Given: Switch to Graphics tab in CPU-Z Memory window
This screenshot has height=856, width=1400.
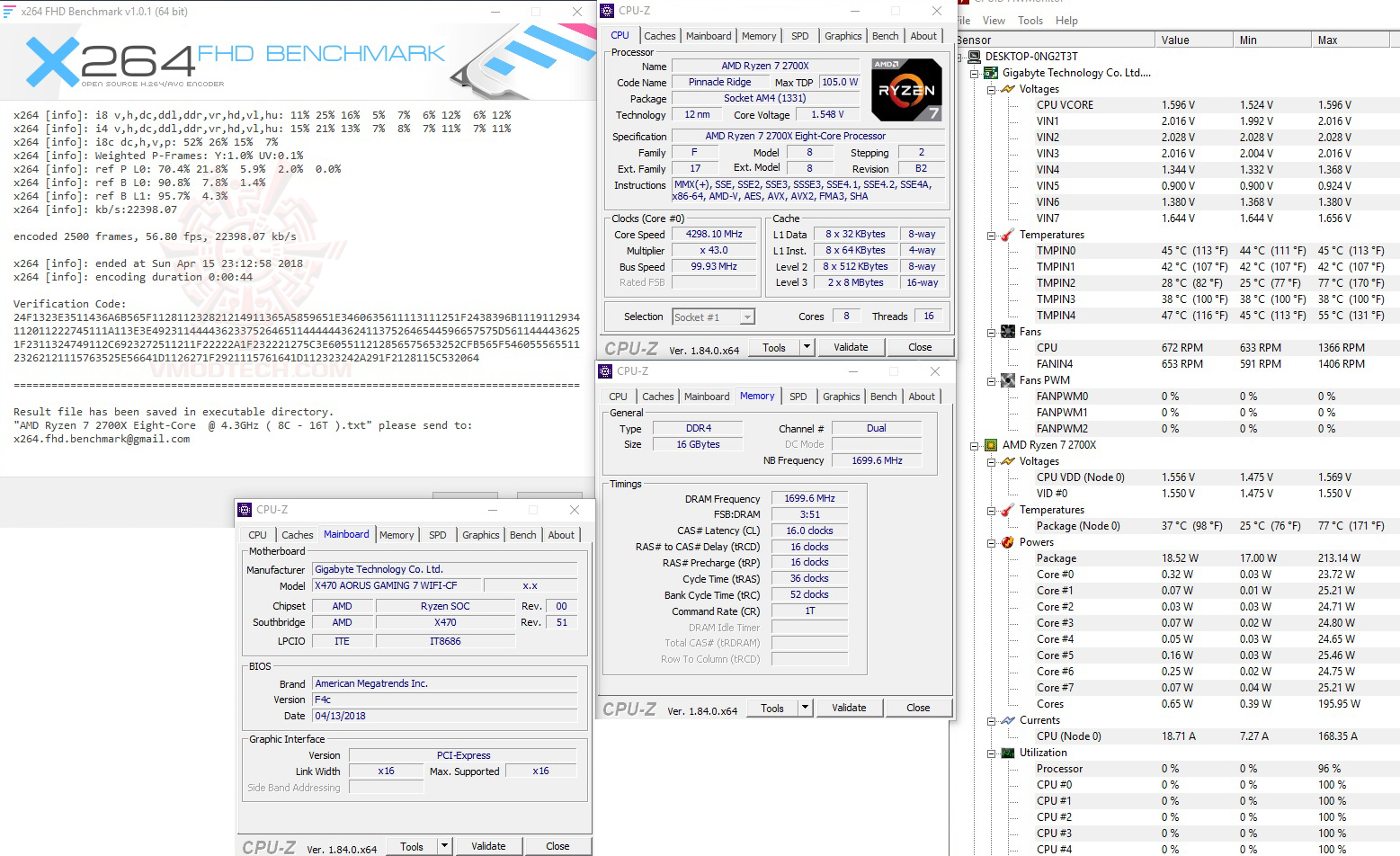Looking at the screenshot, I should [x=842, y=397].
